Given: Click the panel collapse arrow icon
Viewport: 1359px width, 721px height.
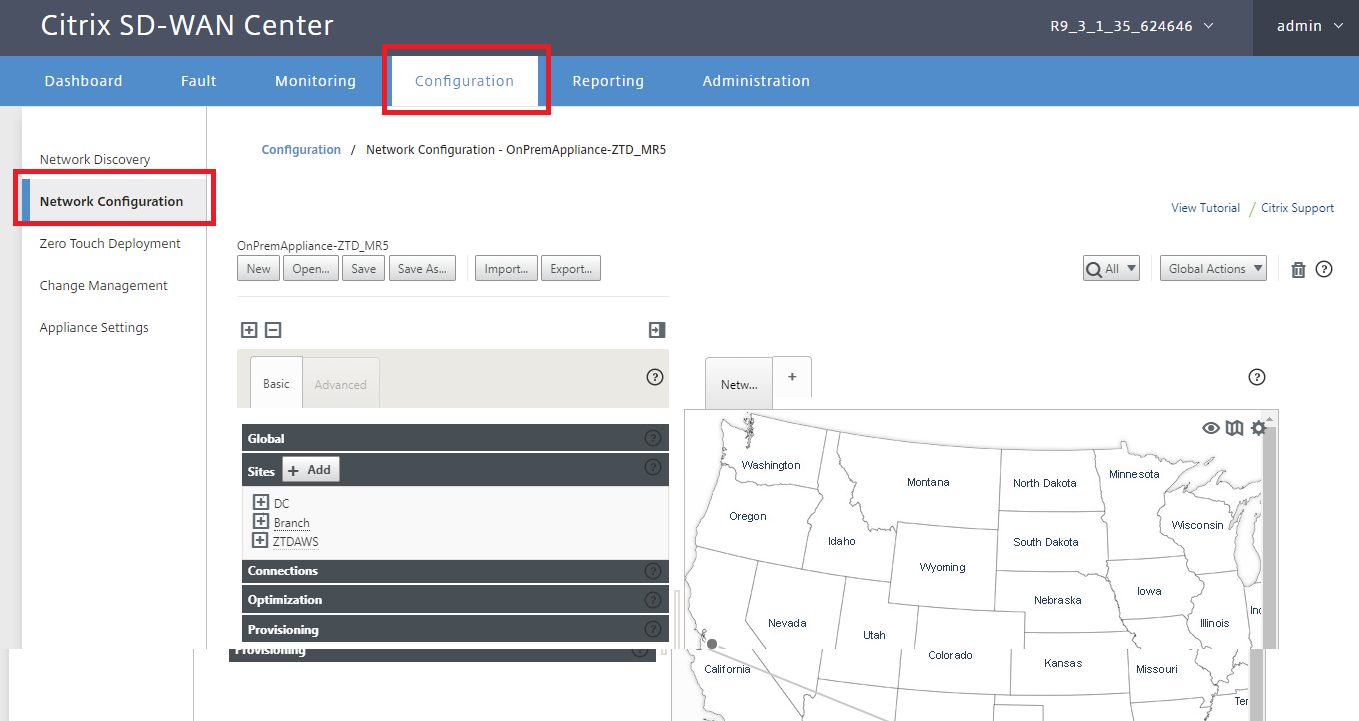Looking at the screenshot, I should pyautogui.click(x=657, y=330).
